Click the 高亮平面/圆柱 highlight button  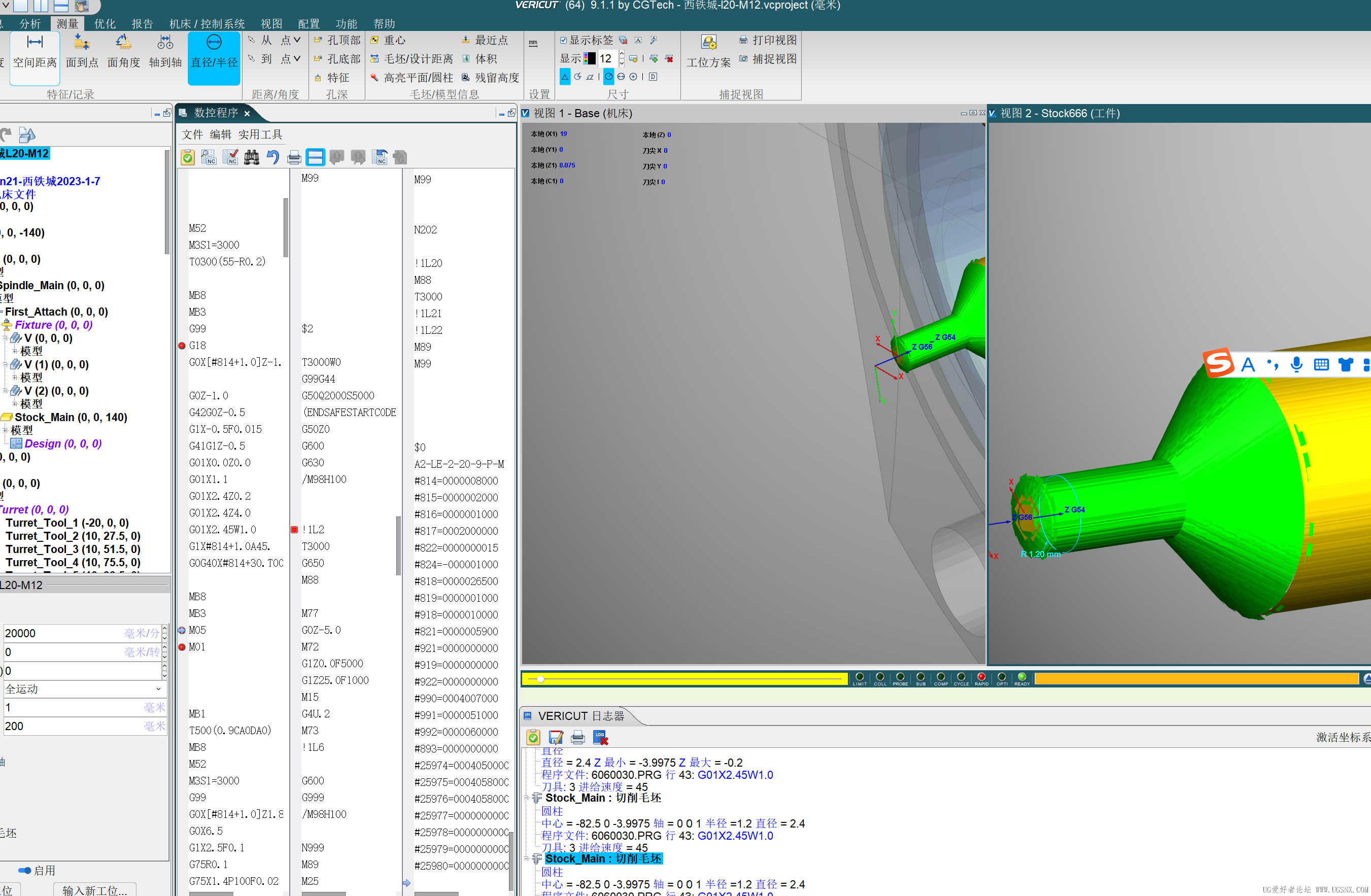pos(412,77)
